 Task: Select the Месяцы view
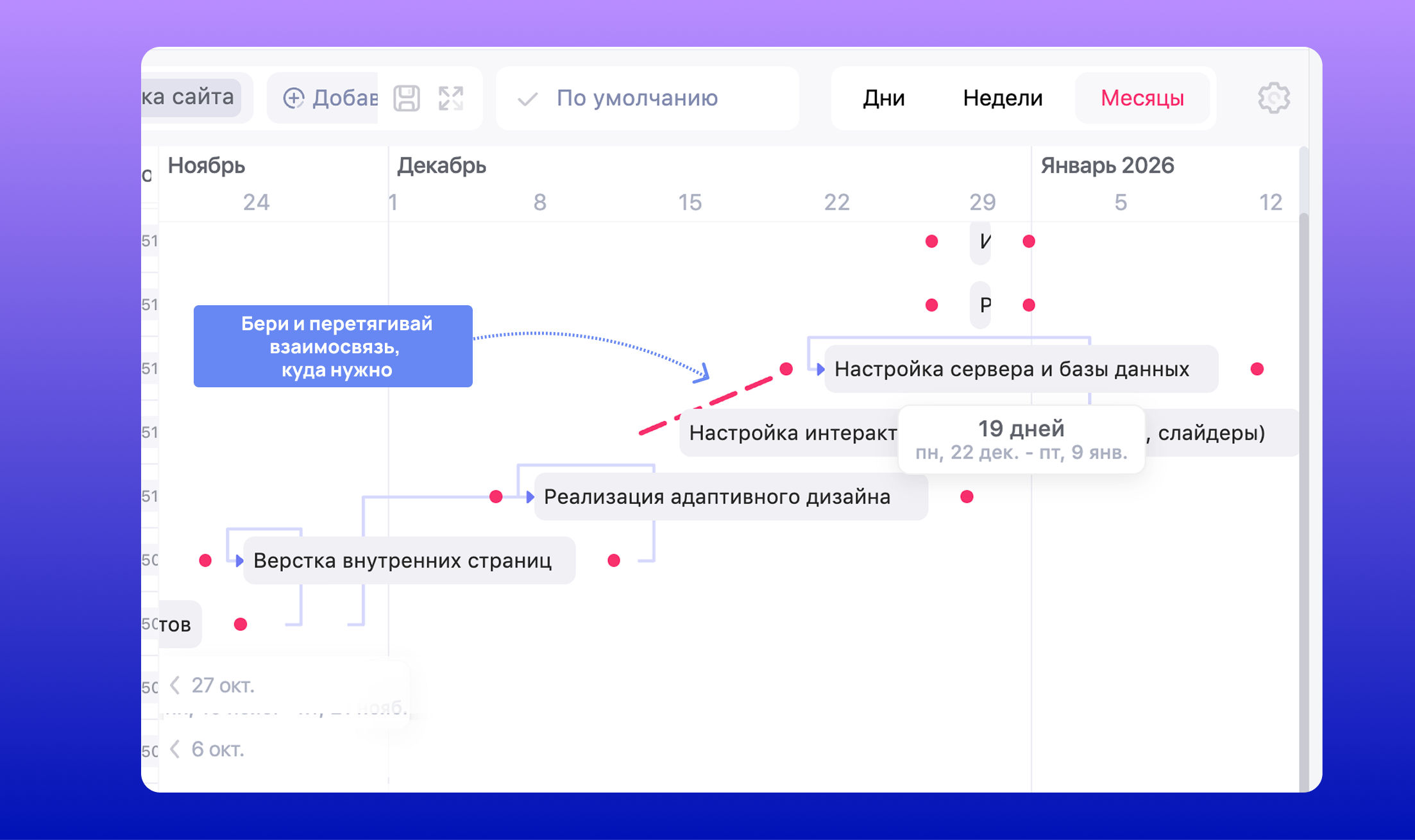[1142, 98]
